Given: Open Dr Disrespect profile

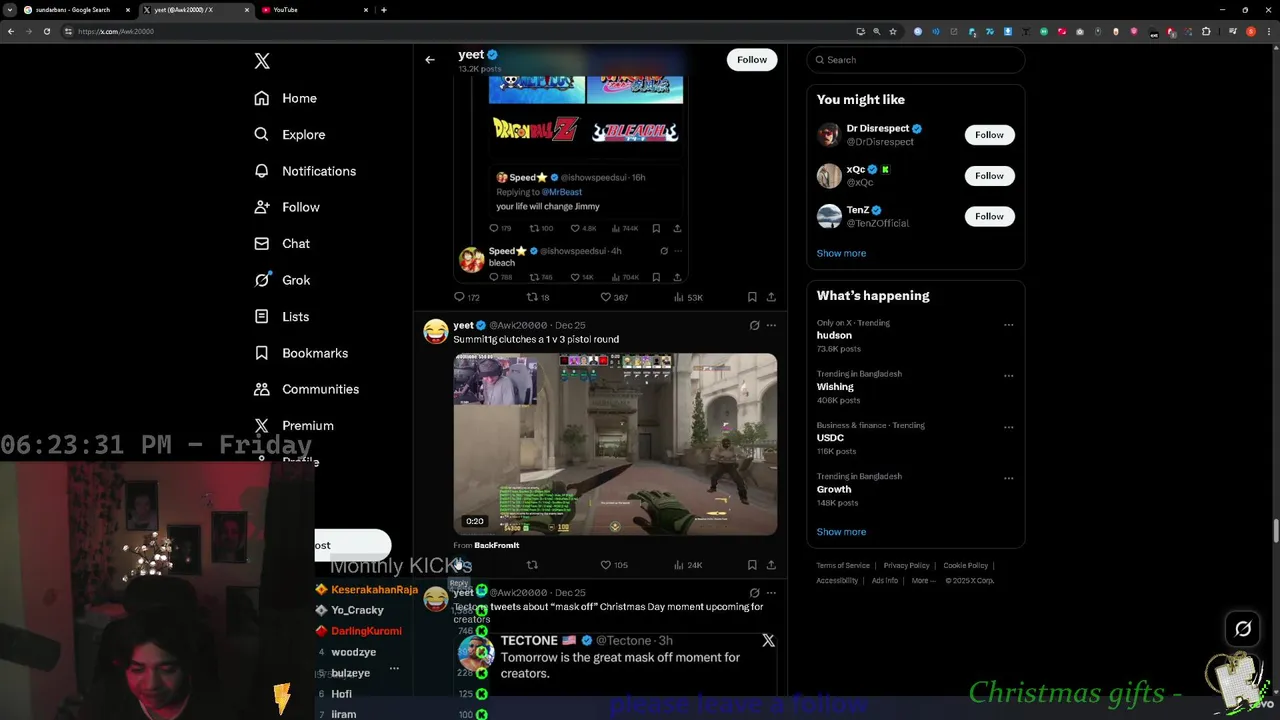Looking at the screenshot, I should (878, 128).
